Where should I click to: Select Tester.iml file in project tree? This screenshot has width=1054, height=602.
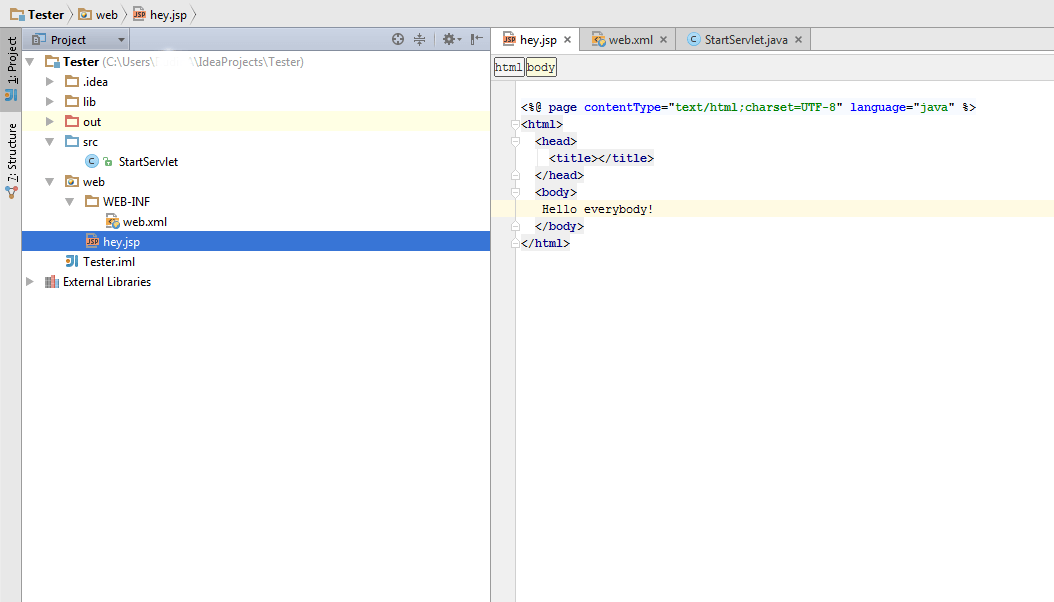tap(108, 261)
